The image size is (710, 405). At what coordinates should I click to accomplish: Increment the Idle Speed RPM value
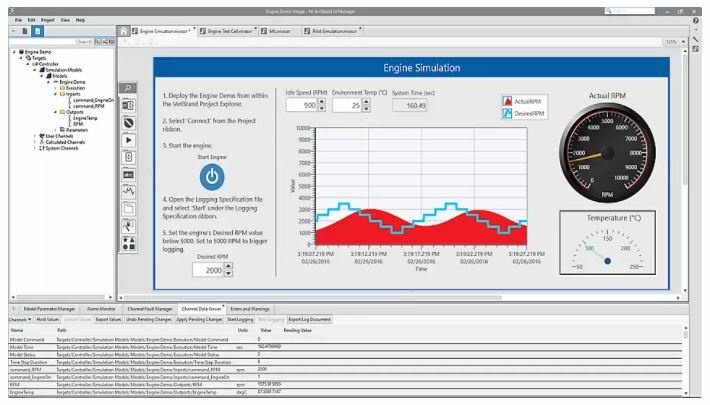[321, 102]
